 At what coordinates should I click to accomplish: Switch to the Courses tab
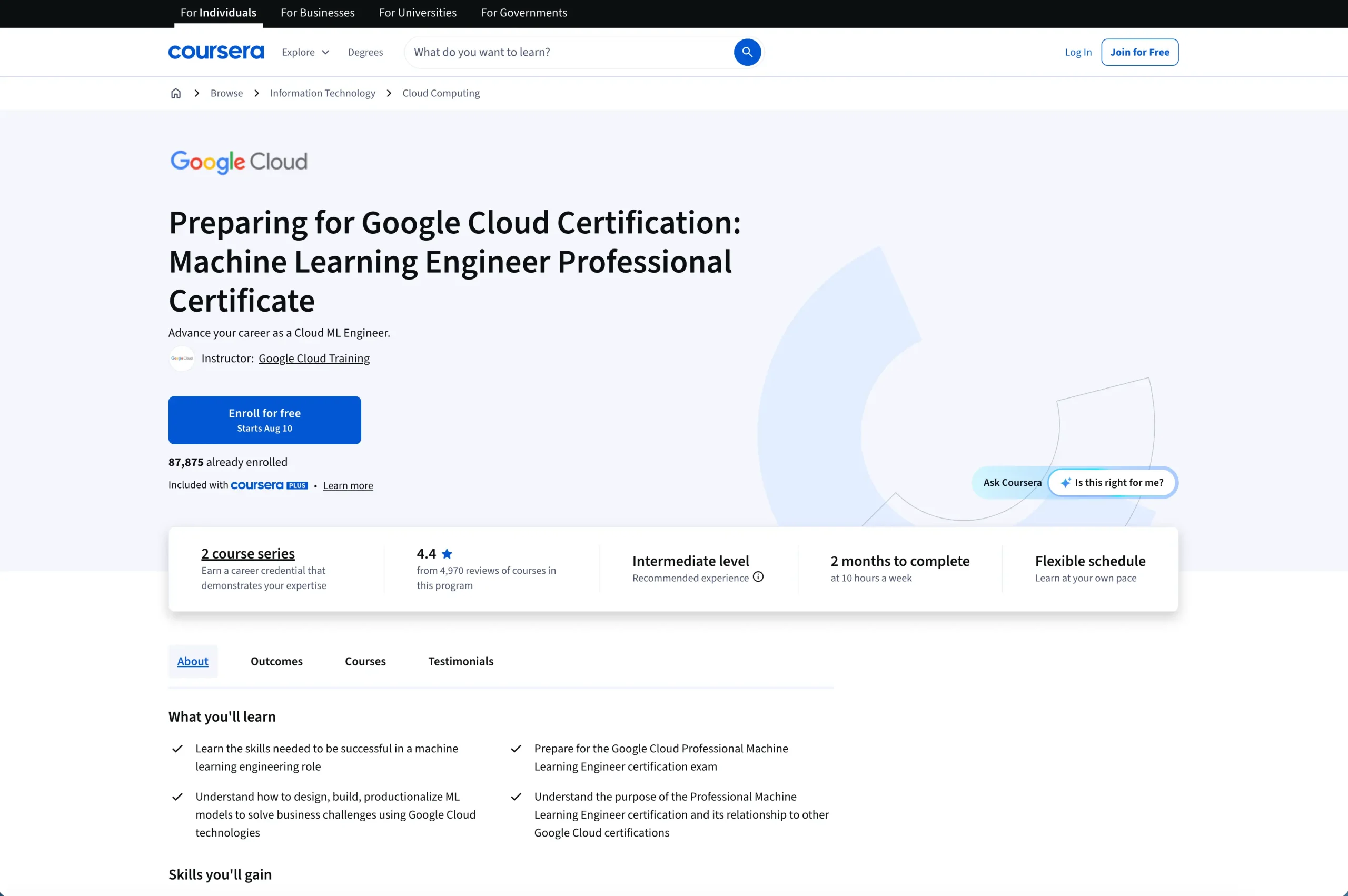(x=365, y=661)
